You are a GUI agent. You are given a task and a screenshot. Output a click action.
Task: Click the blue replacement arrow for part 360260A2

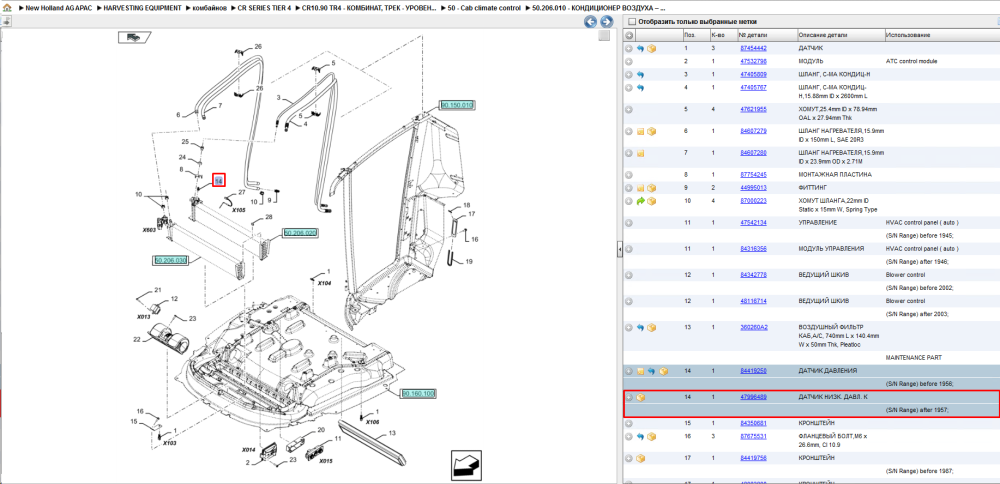640,328
